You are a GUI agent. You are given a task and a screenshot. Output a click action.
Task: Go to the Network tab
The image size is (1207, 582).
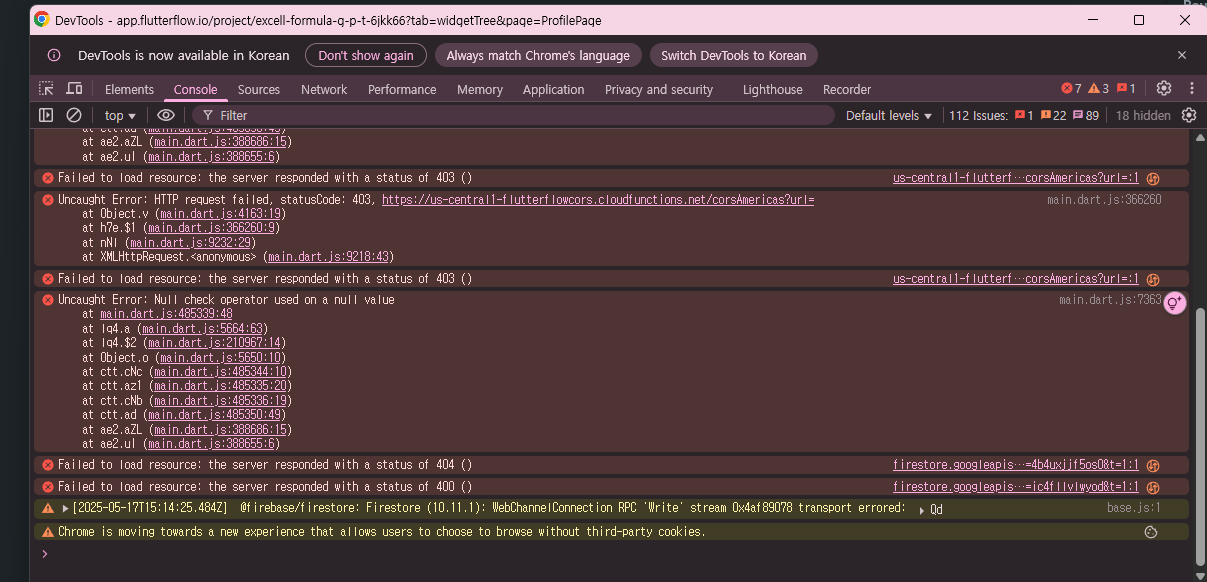coord(324,89)
